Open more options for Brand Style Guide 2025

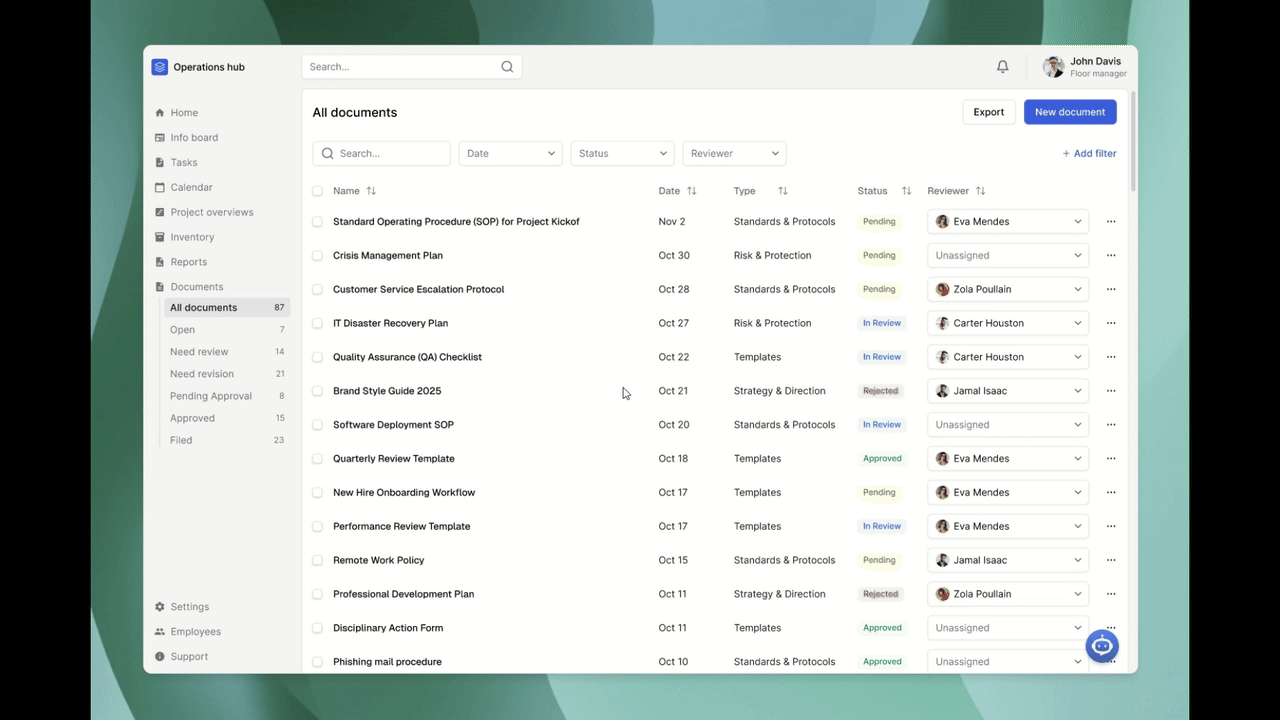pos(1111,391)
